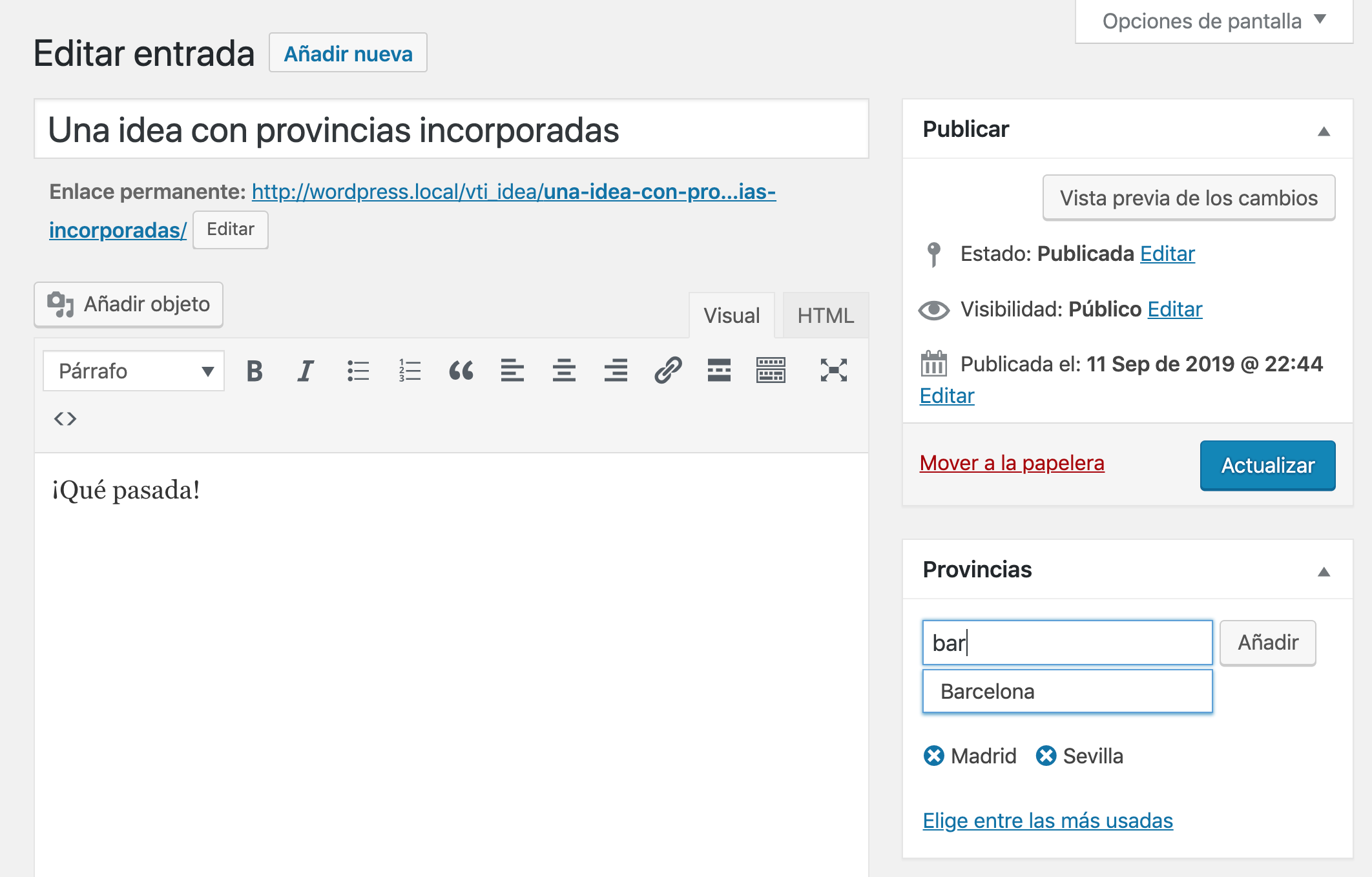1372x877 pixels.
Task: Toggle the toolbar kitchen sink
Action: 771,371
